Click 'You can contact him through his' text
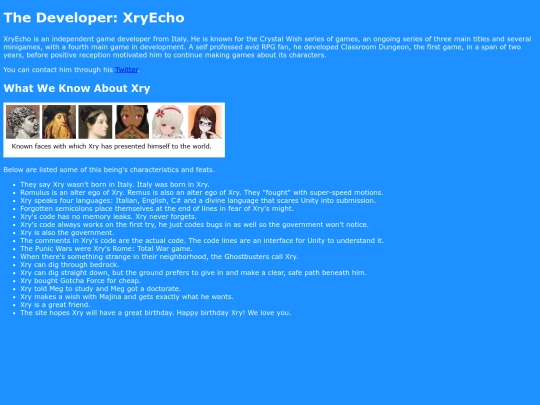Image resolution: width=540 pixels, height=405 pixels. 58,70
